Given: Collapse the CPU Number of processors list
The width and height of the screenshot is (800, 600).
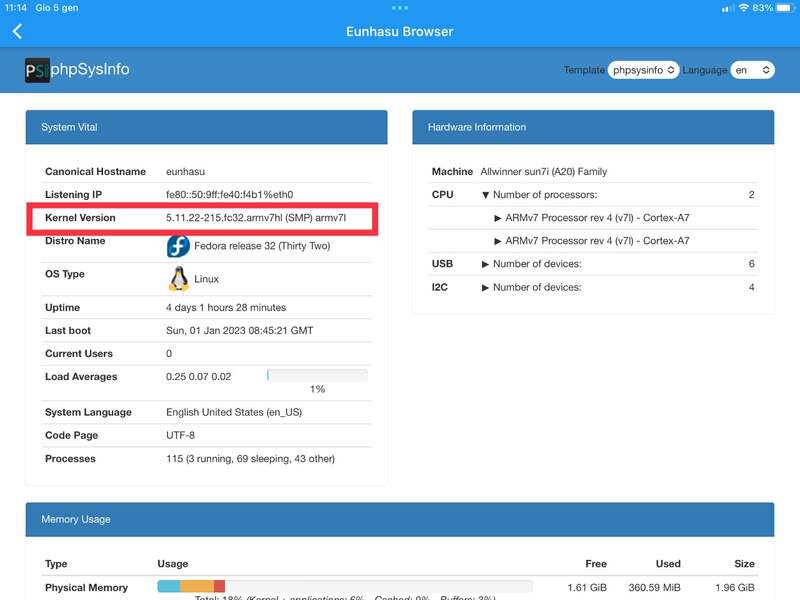Looking at the screenshot, I should click(x=486, y=195).
